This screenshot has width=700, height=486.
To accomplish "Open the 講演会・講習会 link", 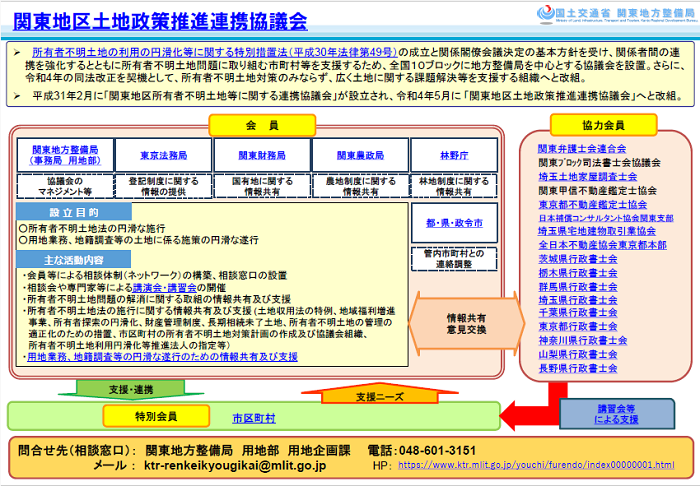I will pyautogui.click(x=164, y=287).
